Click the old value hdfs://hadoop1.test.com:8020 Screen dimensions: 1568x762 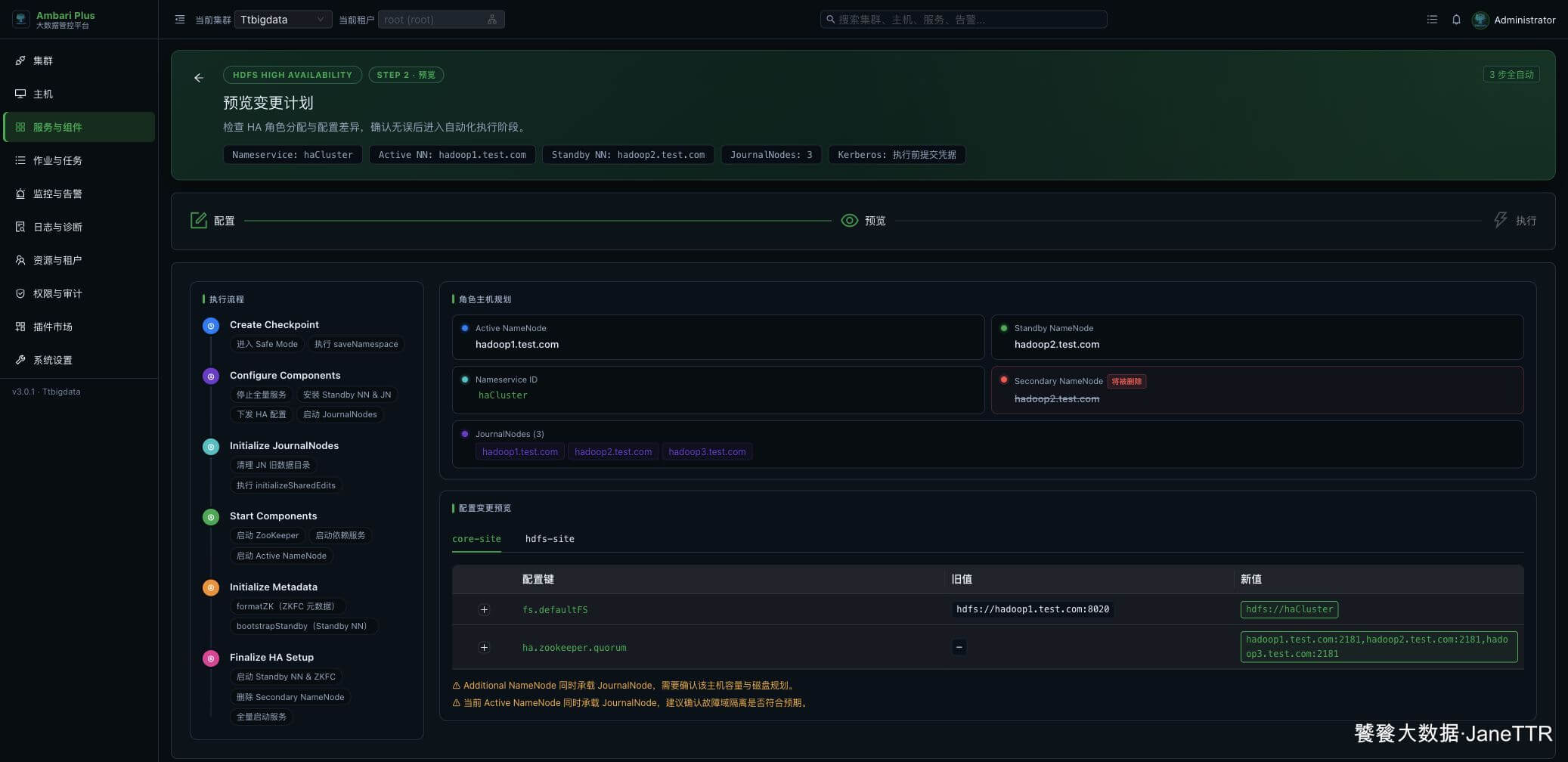[x=1033, y=609]
